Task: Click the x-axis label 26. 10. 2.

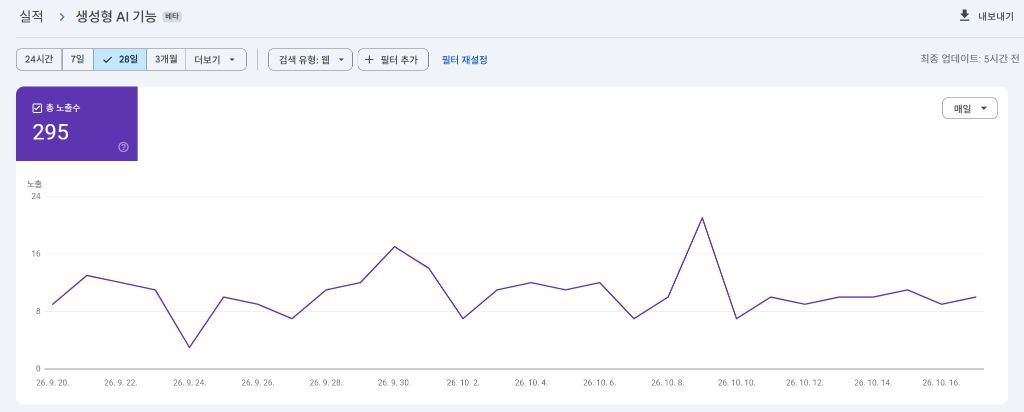Action: coord(463,383)
